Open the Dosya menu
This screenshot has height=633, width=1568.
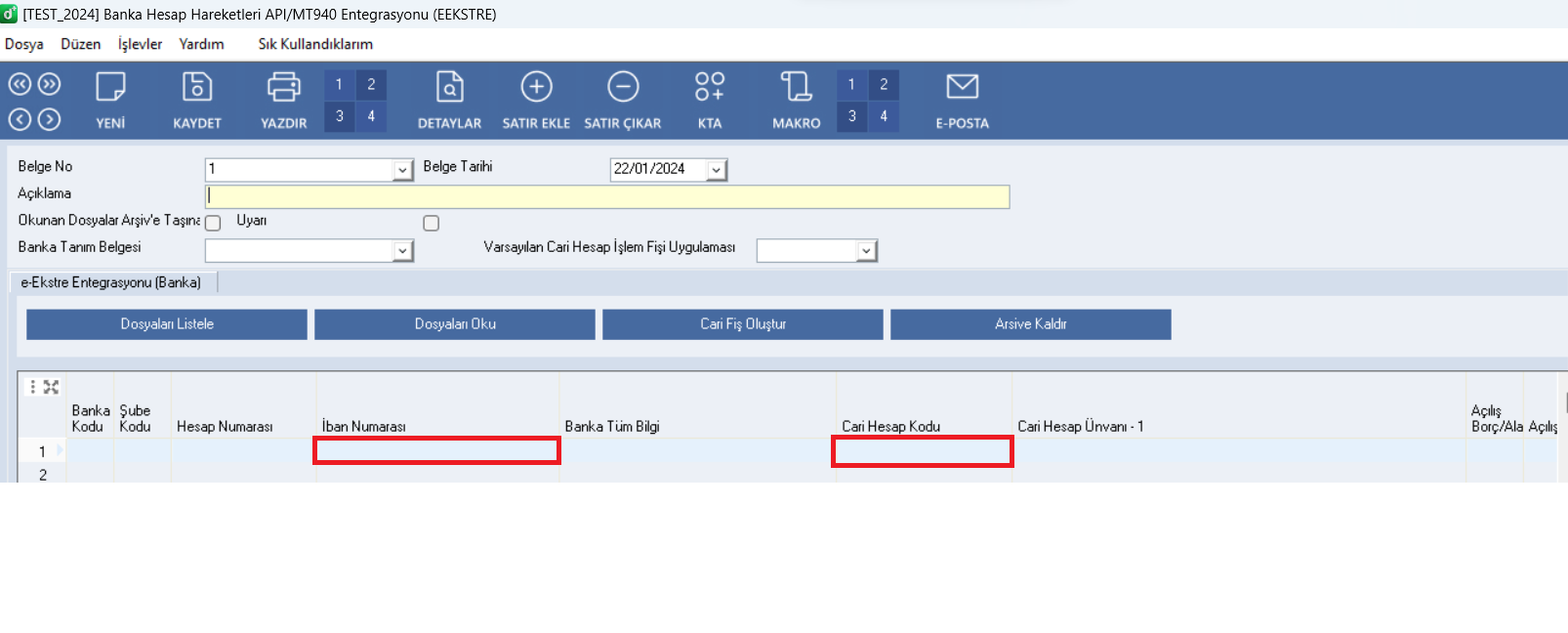click(24, 44)
